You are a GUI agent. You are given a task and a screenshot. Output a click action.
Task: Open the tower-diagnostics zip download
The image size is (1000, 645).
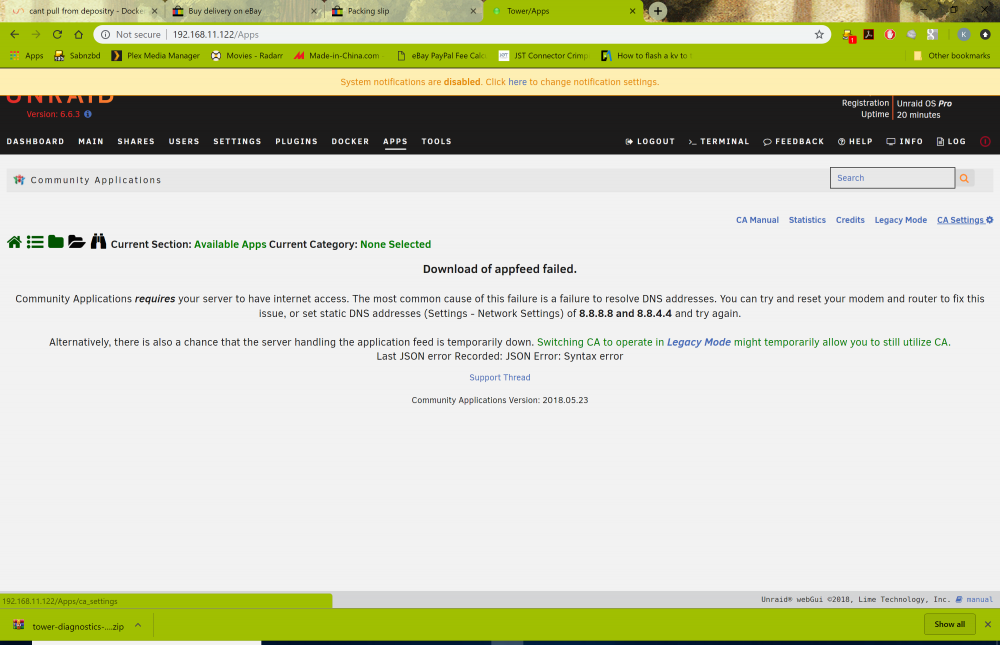69,626
